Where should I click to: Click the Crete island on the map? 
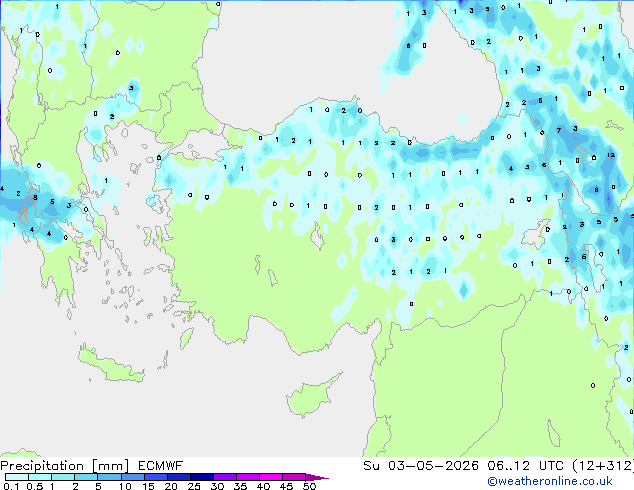[110, 365]
